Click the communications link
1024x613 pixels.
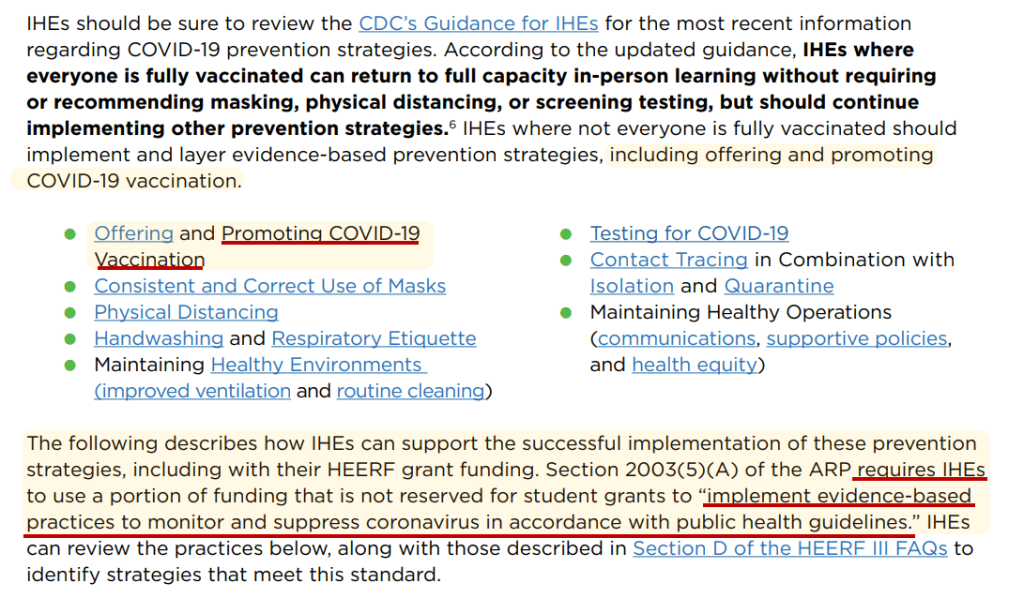(x=676, y=338)
